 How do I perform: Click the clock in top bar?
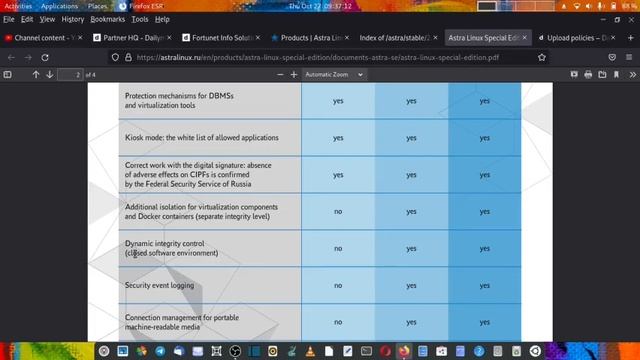pyautogui.click(x=321, y=6)
